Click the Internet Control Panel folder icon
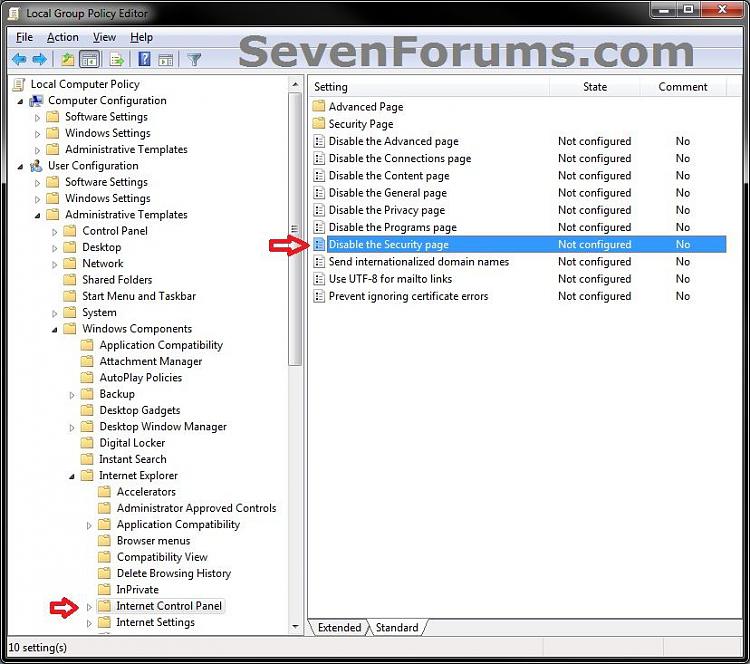The width and height of the screenshot is (750, 664). (x=104, y=606)
